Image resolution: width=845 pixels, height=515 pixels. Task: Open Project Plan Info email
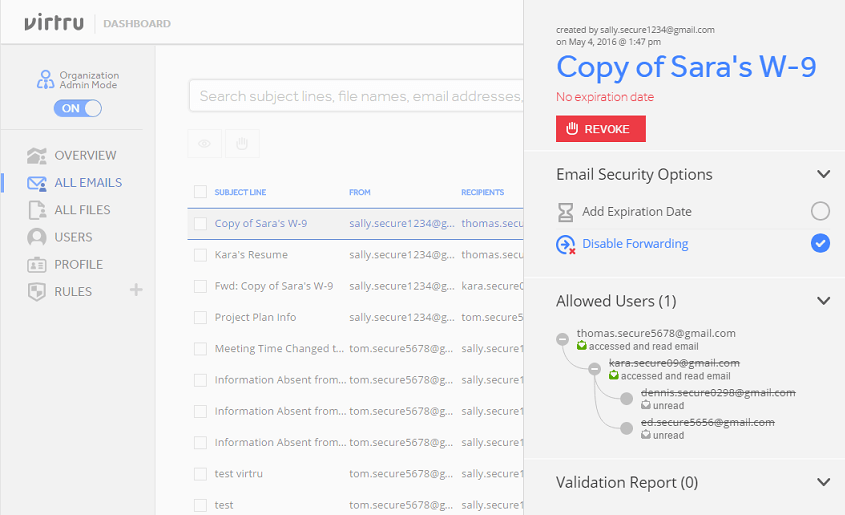tap(255, 317)
